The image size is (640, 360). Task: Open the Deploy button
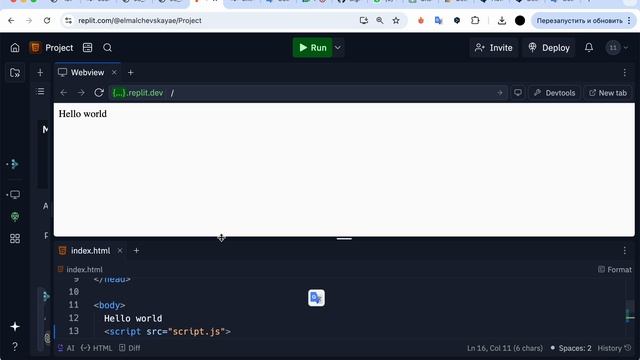(x=549, y=48)
